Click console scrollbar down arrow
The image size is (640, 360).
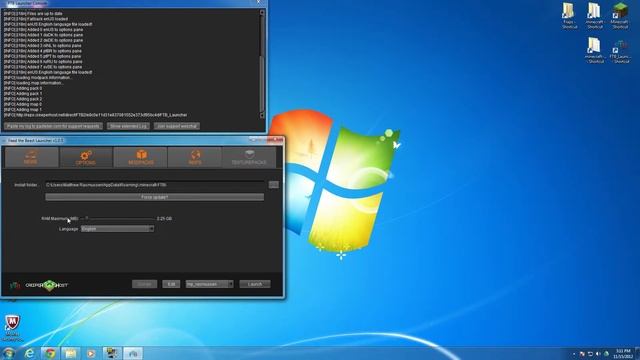point(262,116)
